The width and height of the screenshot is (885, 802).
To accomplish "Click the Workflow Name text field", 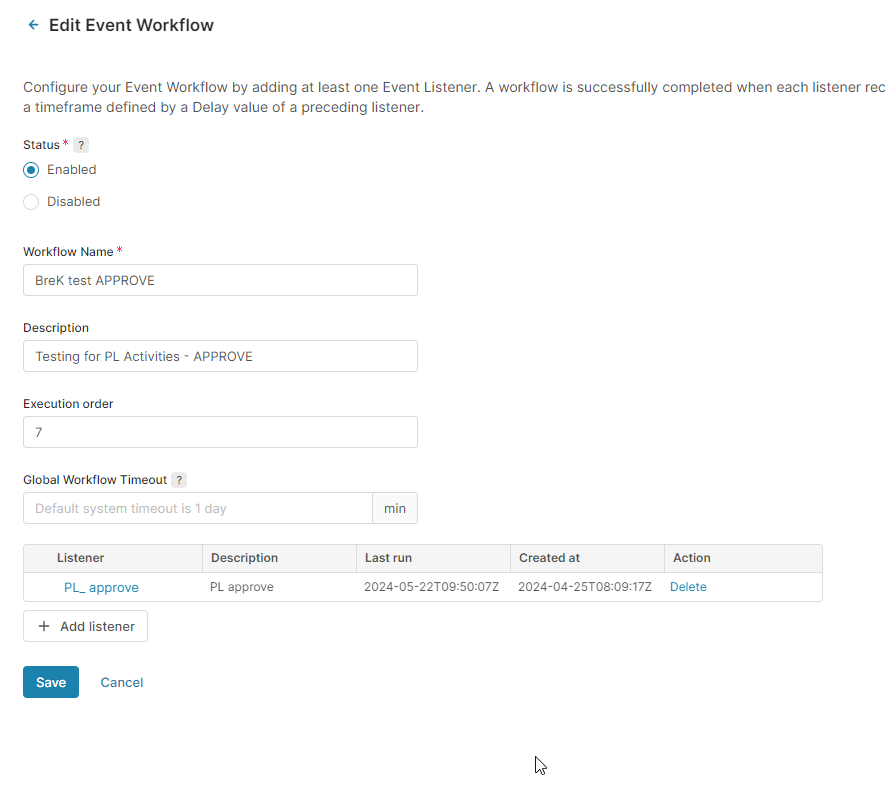I will pos(220,280).
